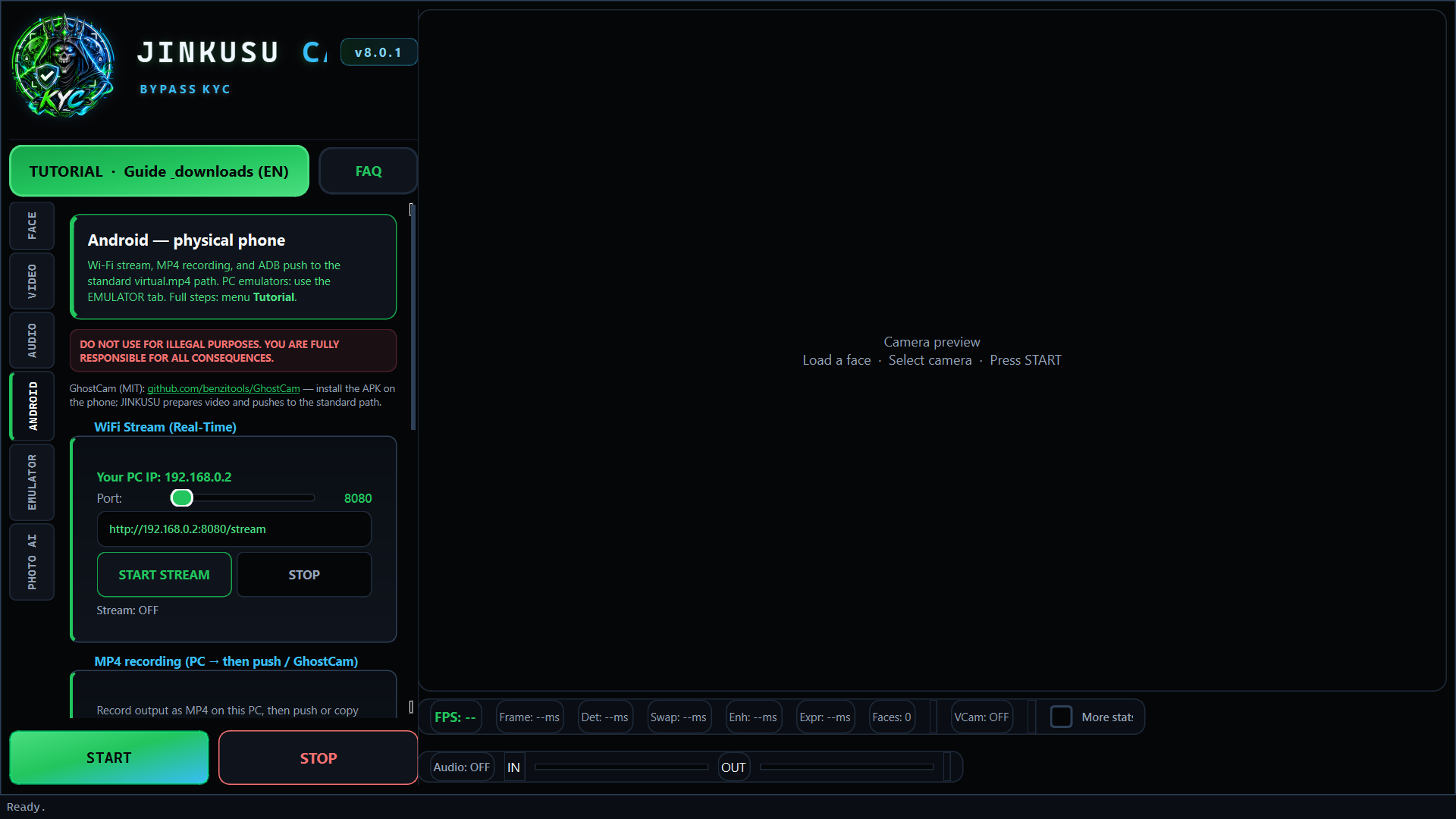Open the FACE side tab
This screenshot has width=1456, height=819.
point(32,226)
